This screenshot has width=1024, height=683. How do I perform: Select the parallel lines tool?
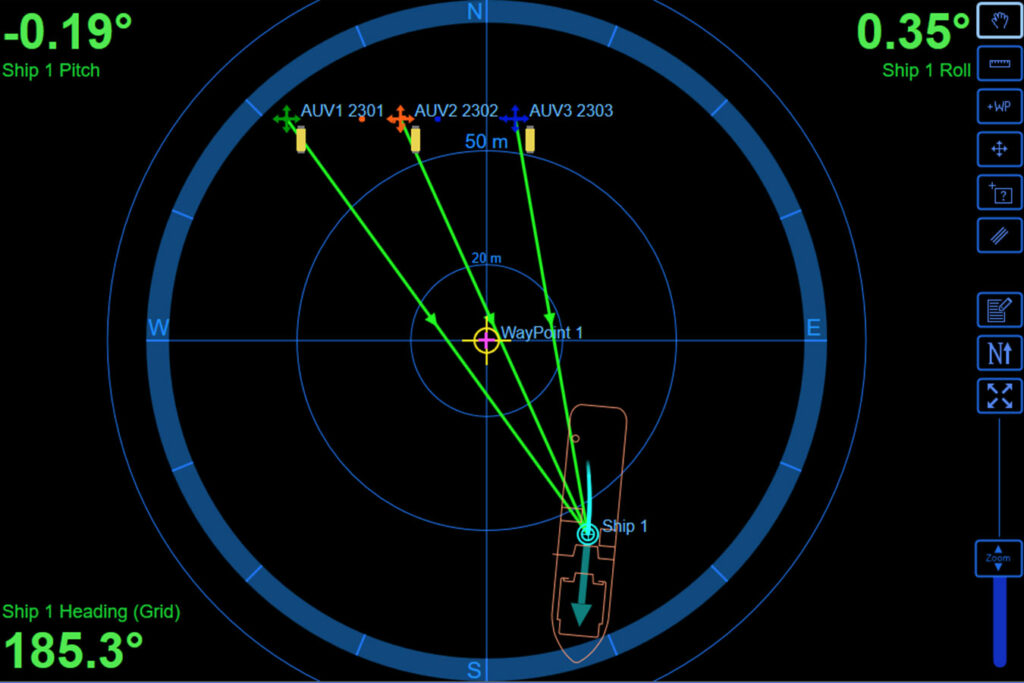click(999, 235)
